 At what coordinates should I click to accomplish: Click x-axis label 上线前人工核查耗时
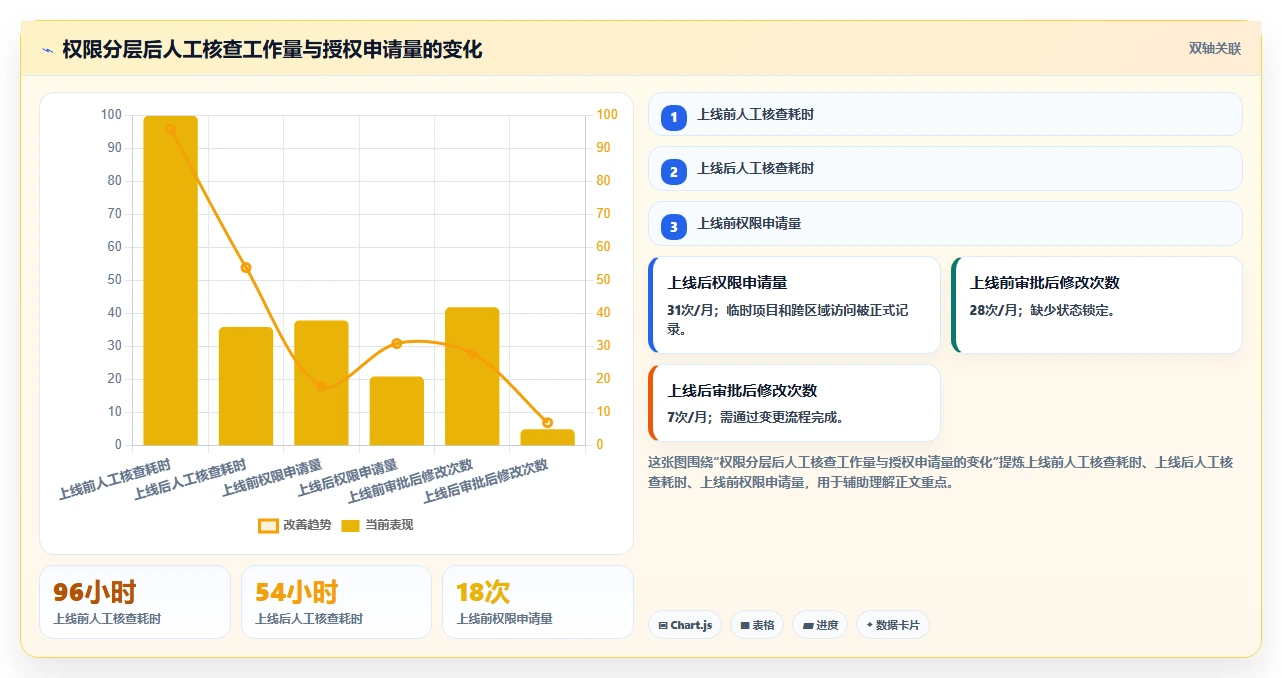tap(115, 479)
